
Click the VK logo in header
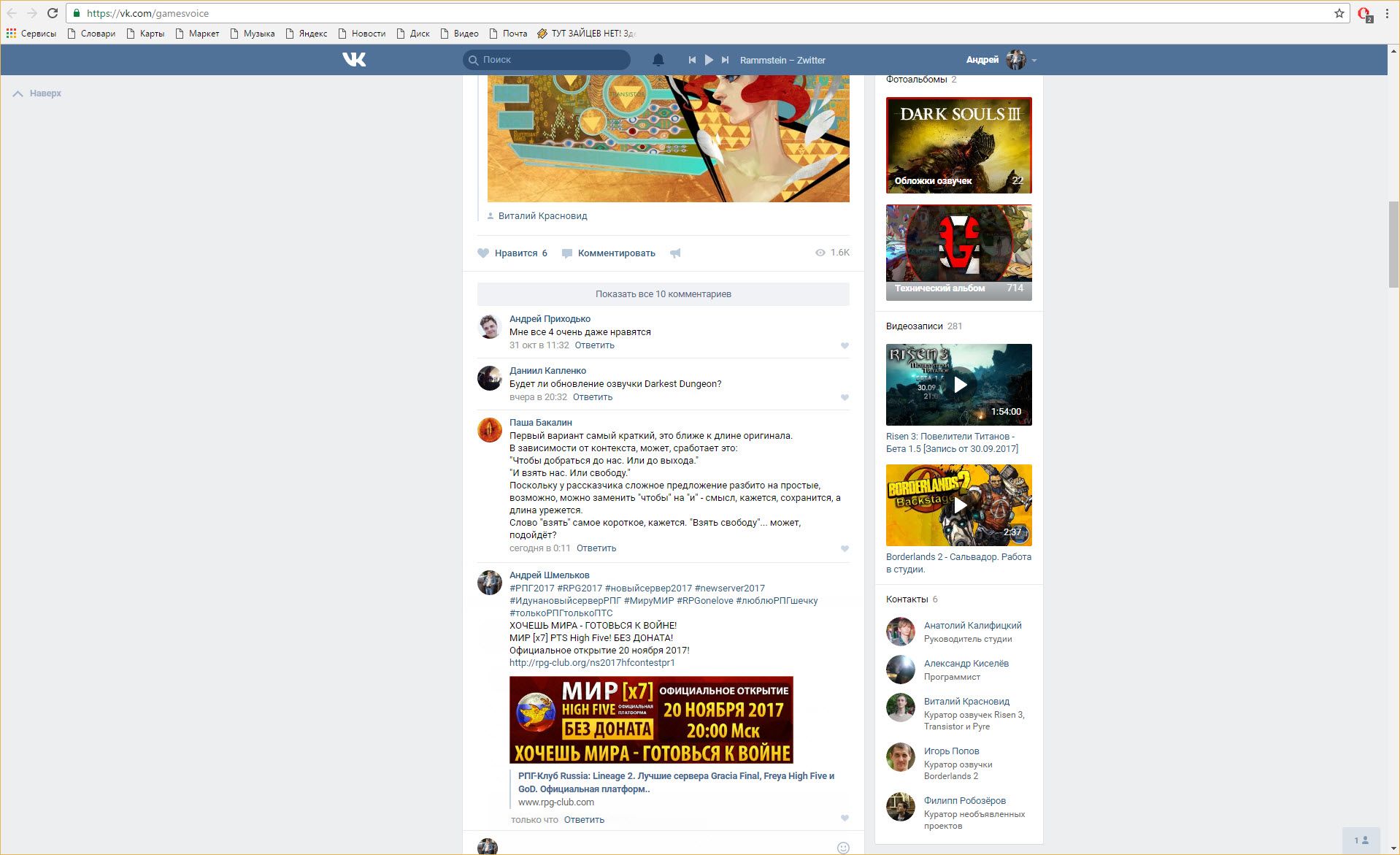click(x=354, y=60)
